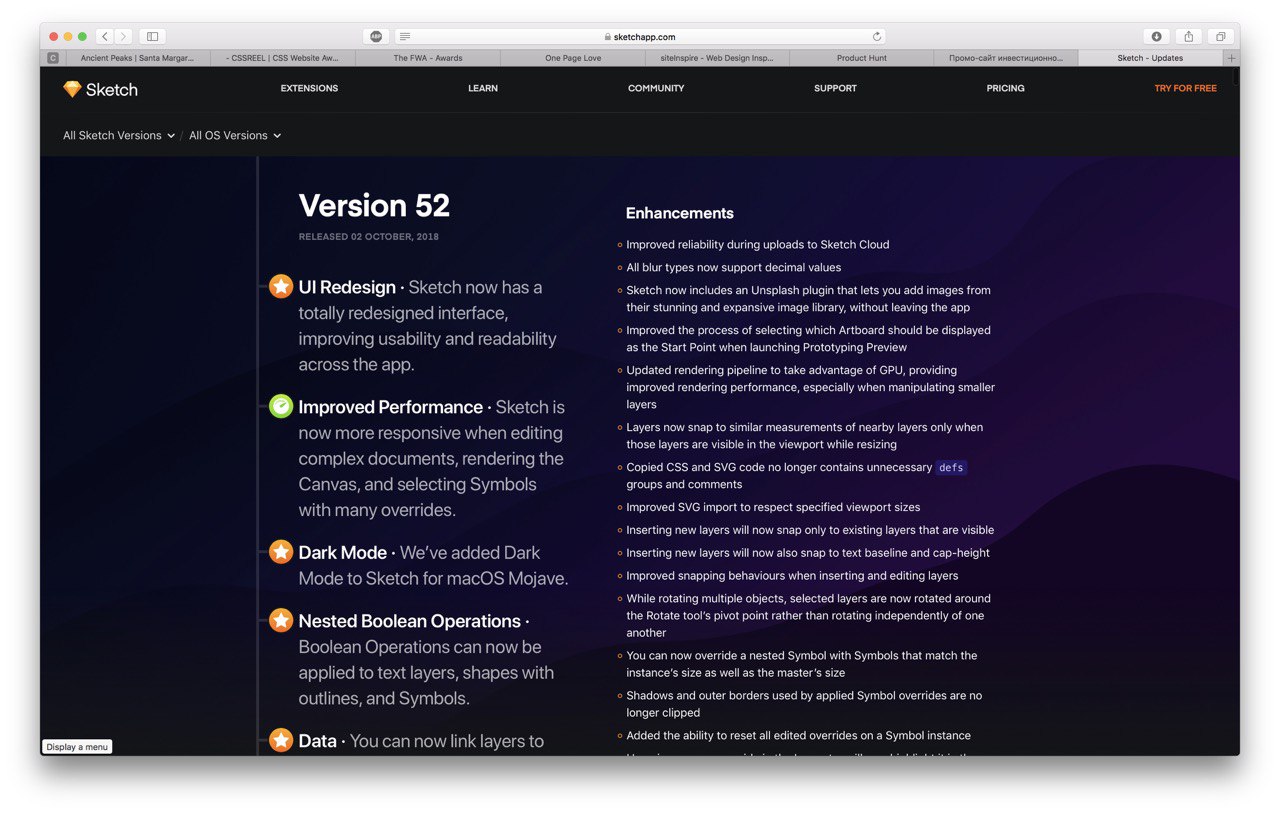Switch to The FWA - Awards tab
Screen dimensions: 1280x813
click(x=428, y=58)
